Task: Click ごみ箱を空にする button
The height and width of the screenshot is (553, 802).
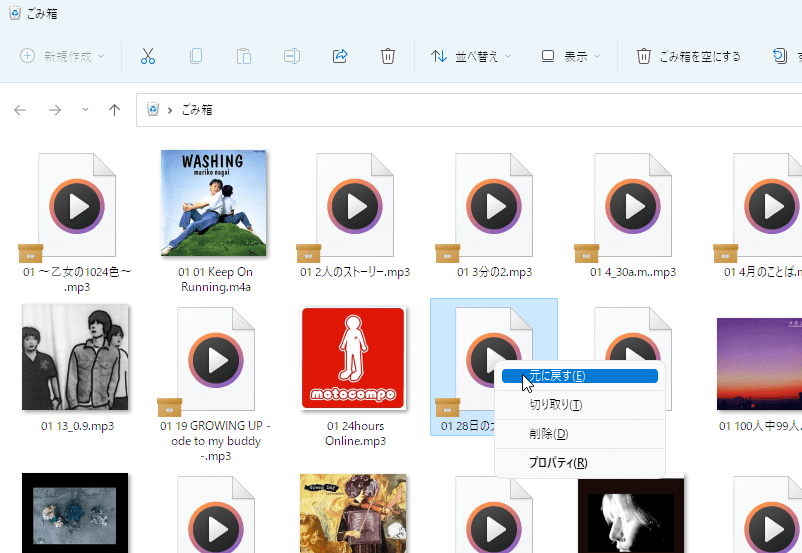Action: [x=688, y=56]
